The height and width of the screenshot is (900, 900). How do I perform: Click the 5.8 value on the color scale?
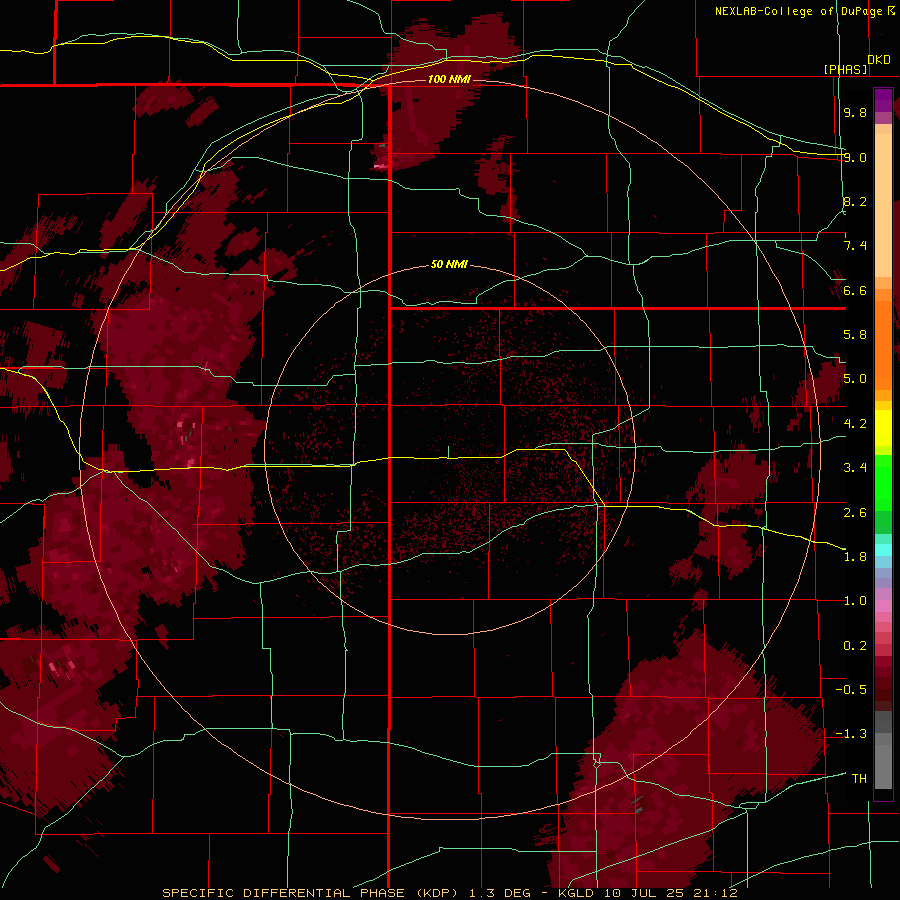(x=855, y=335)
